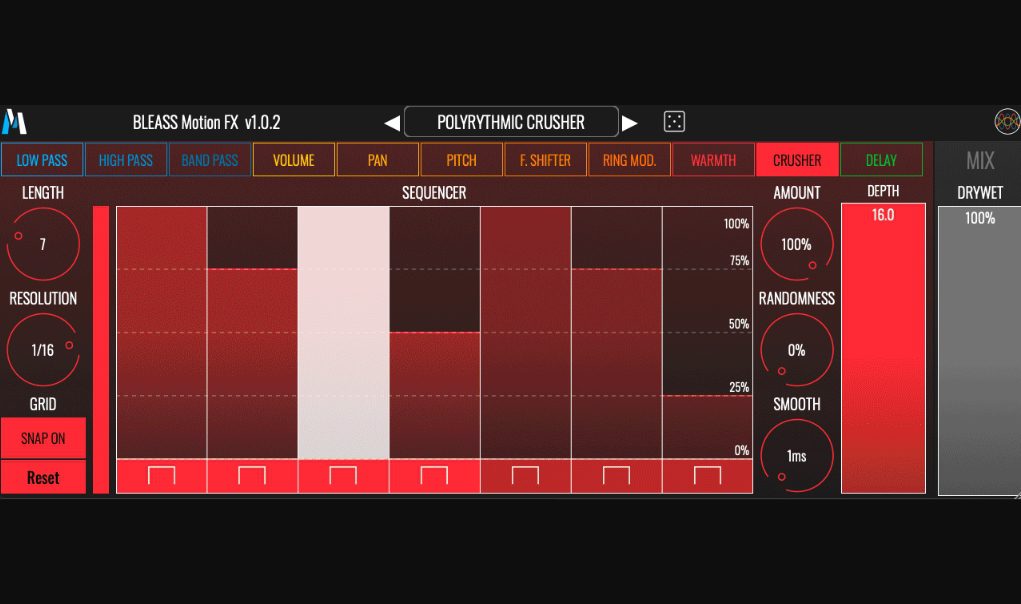
Task: Click the MIX panel header
Action: (980, 161)
